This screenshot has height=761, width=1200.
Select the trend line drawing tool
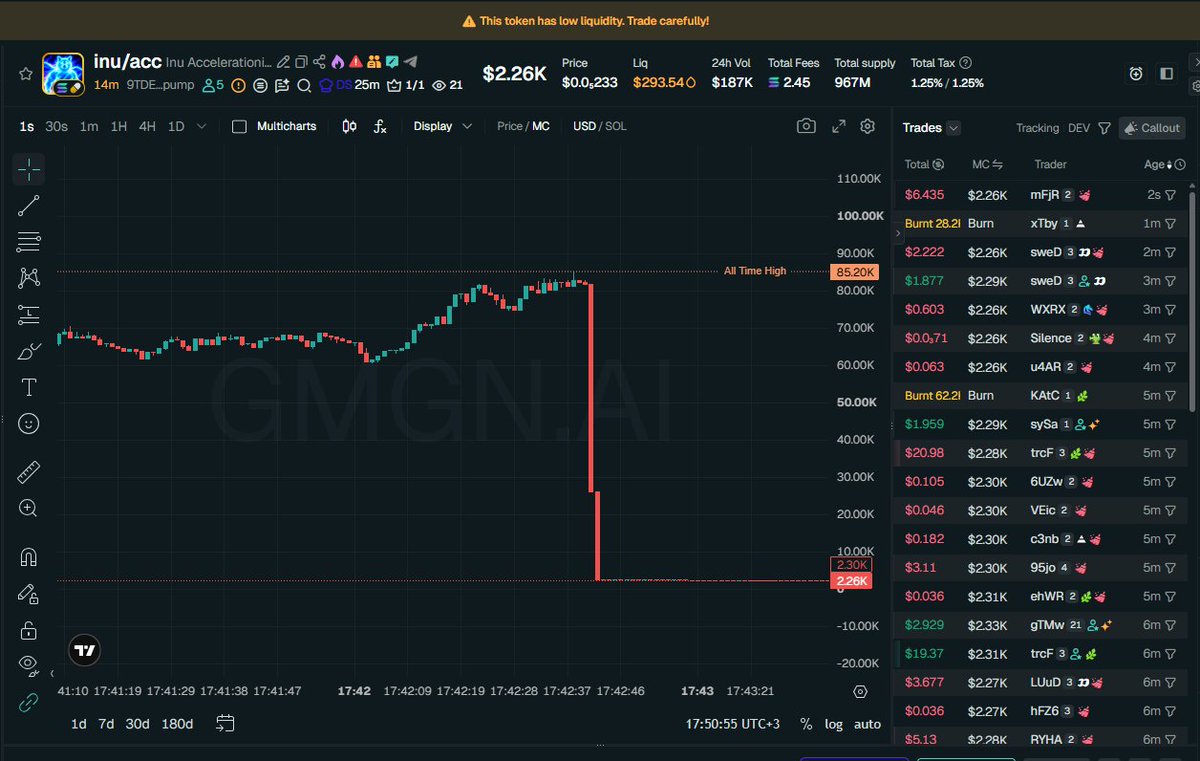pos(29,206)
